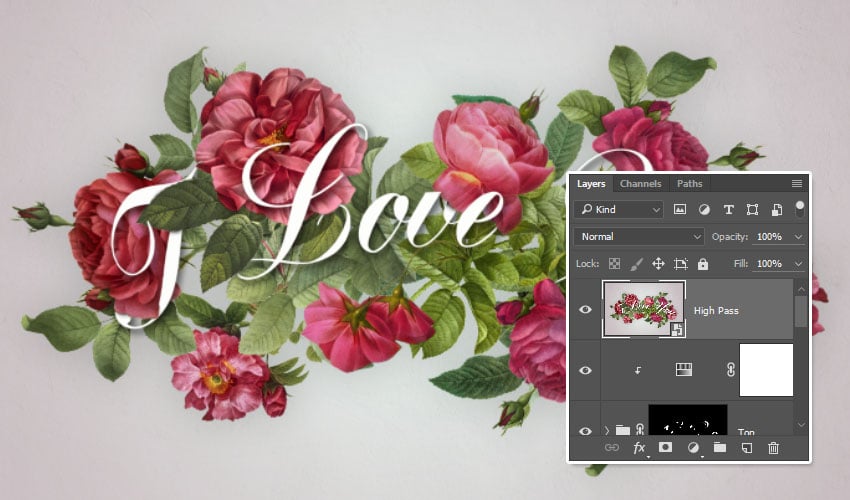Click the Link layers icon

[x=611, y=447]
